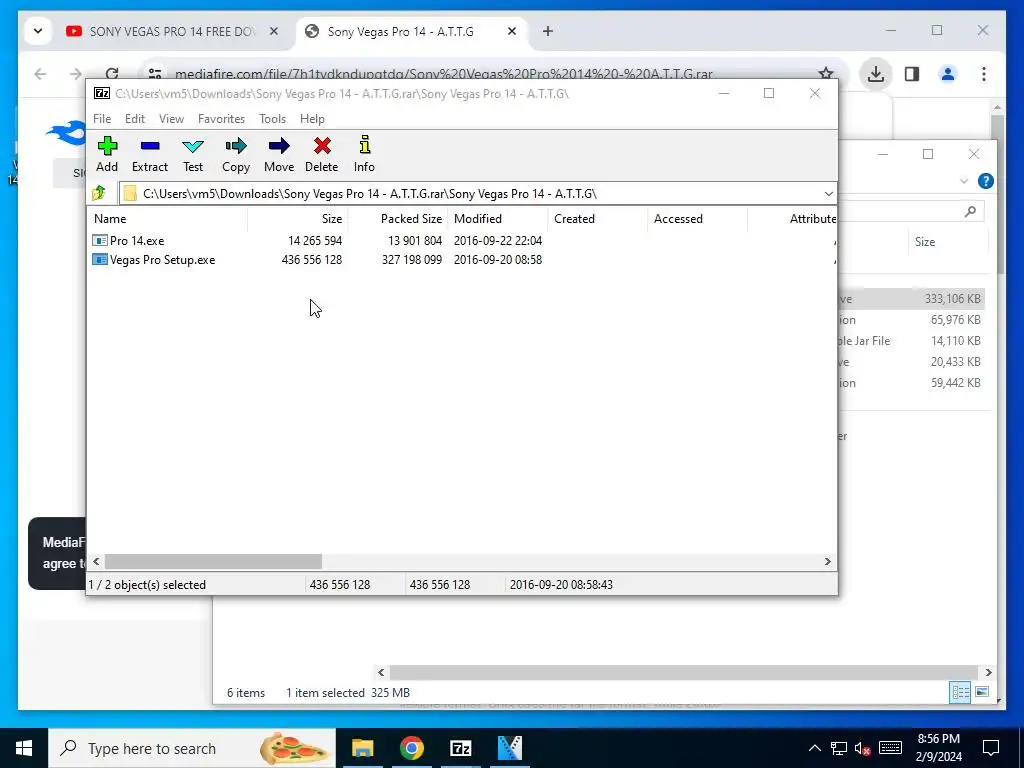Click the Add toolbar icon in 7-Zip

click(107, 154)
